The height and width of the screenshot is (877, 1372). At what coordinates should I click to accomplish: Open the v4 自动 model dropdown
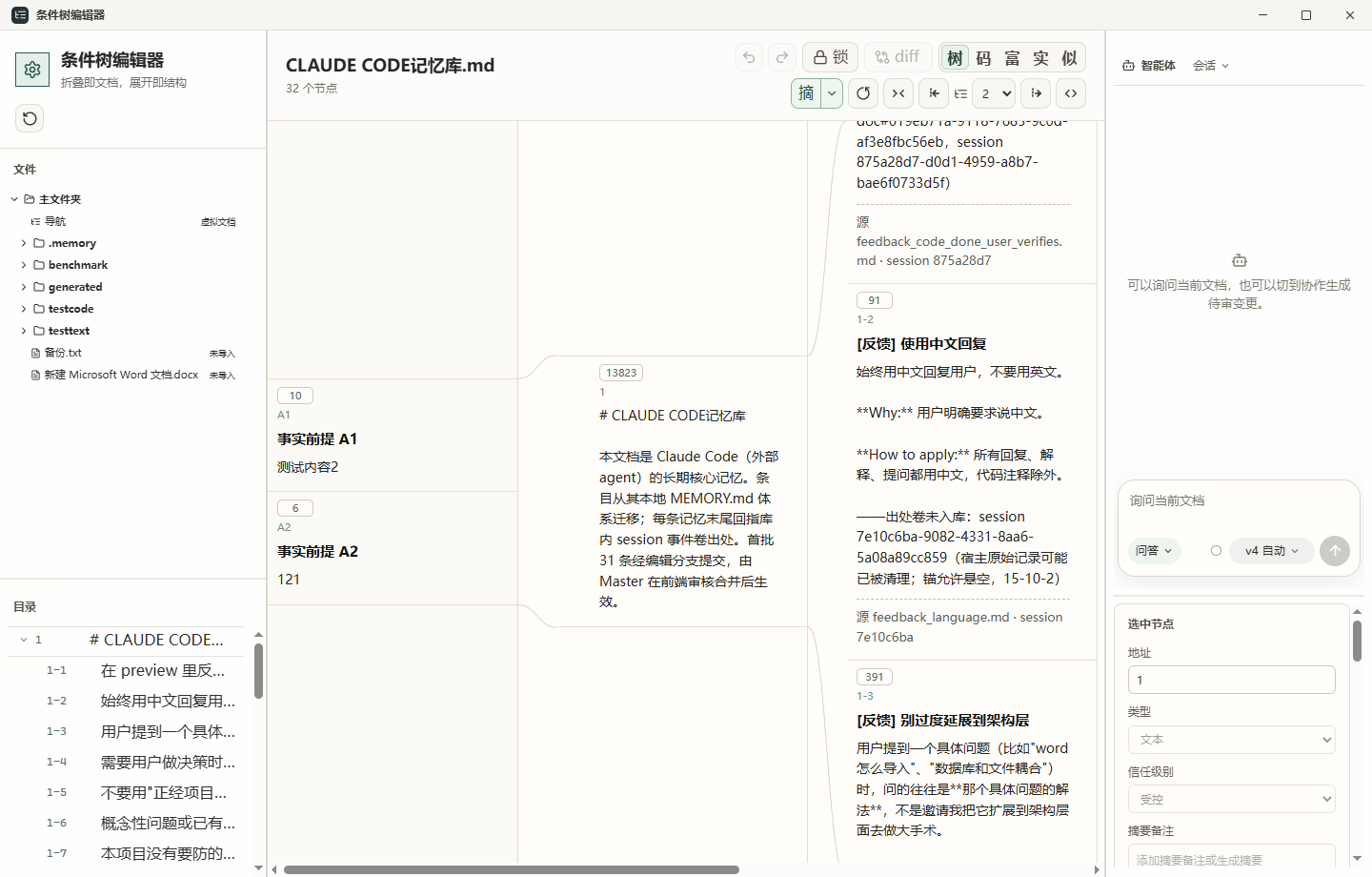pyautogui.click(x=1271, y=551)
